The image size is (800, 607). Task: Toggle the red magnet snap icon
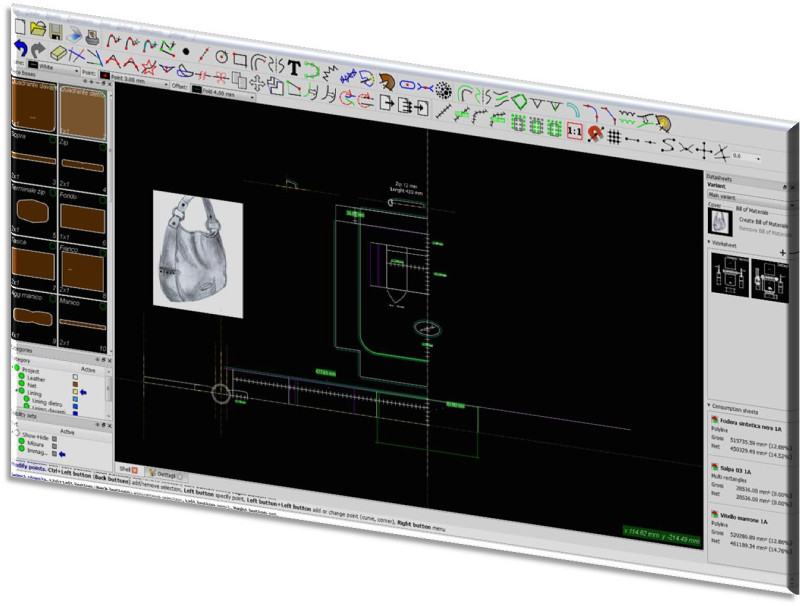coord(594,134)
